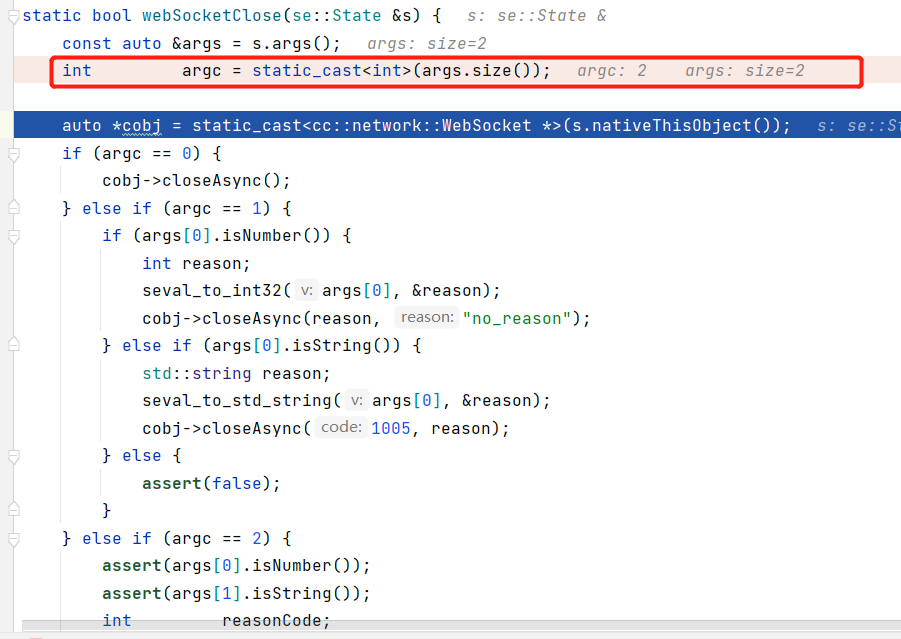Click the '*cobj' variable on highlighted line

click(137, 126)
